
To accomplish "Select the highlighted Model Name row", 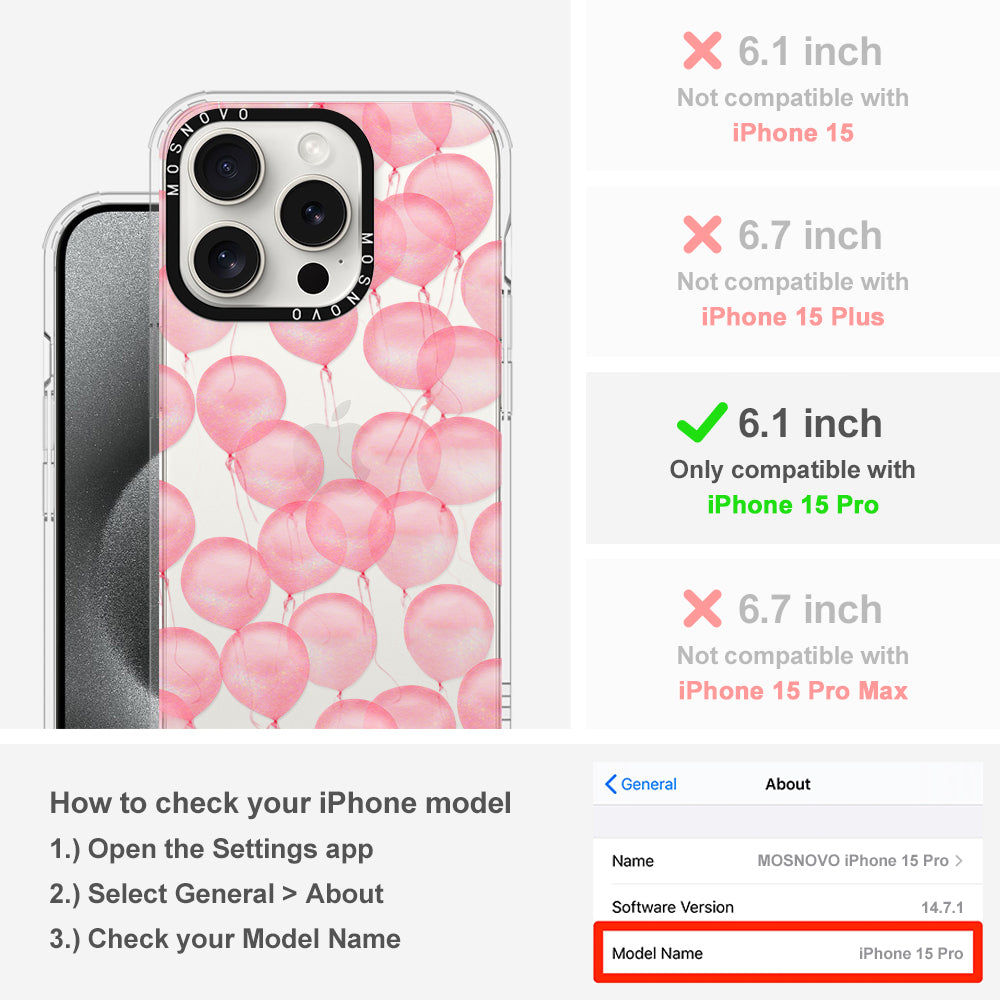I will tap(788, 953).
